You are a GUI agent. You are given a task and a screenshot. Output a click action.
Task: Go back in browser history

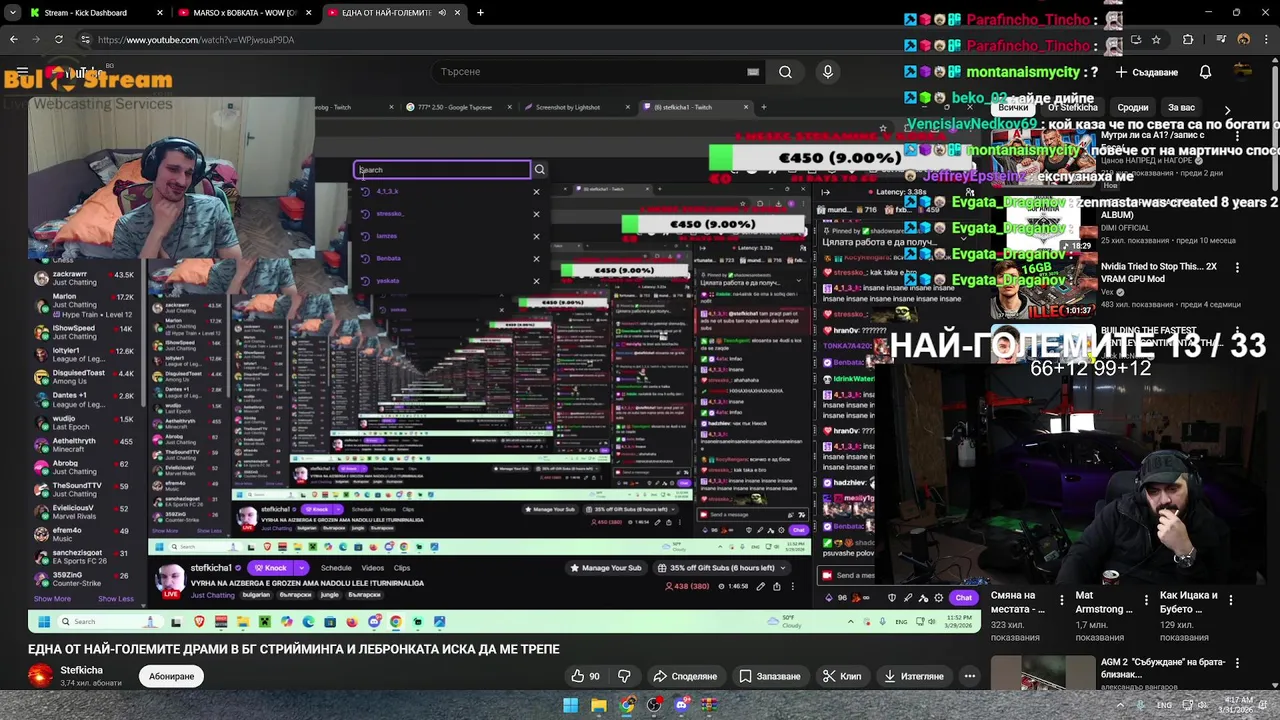click(14, 40)
